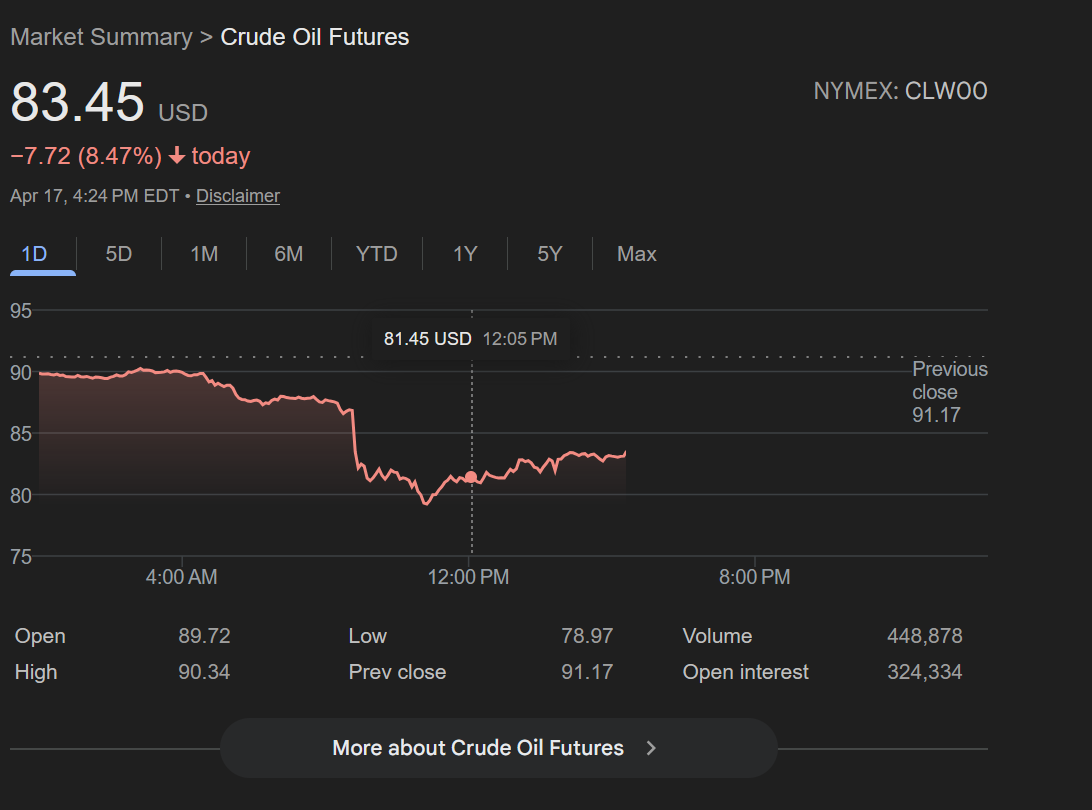The height and width of the screenshot is (810, 1092).
Task: Switch to the 5D chart tab
Action: point(118,254)
